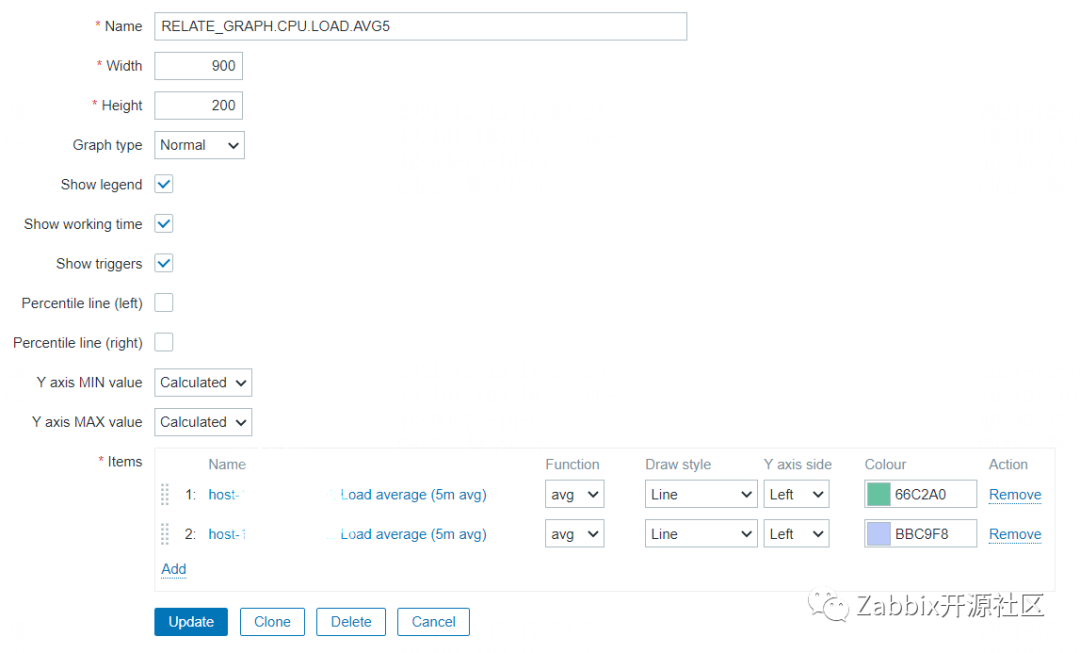The height and width of the screenshot is (653, 1080).
Task: Open the Graph type dropdown
Action: (x=199, y=145)
